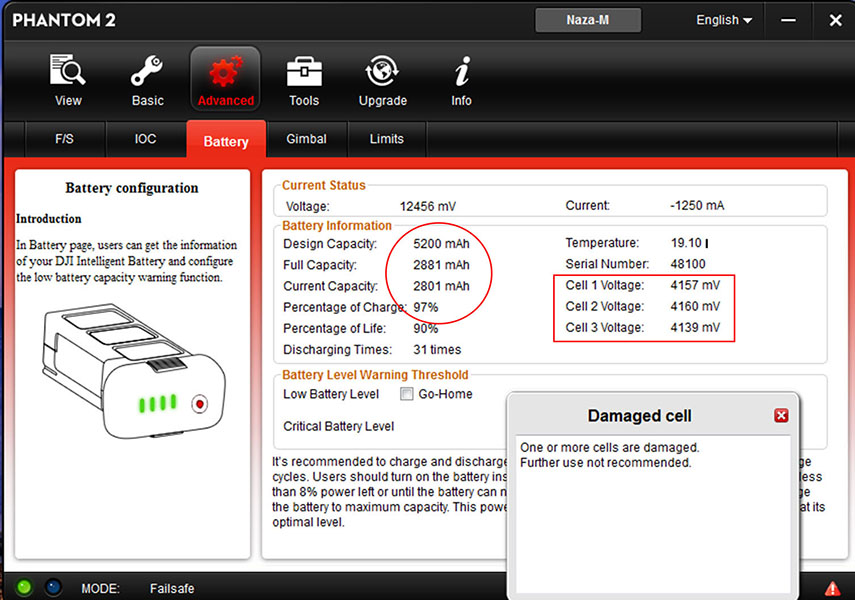Image resolution: width=855 pixels, height=600 pixels.
Task: Open the View section
Action: click(x=68, y=80)
